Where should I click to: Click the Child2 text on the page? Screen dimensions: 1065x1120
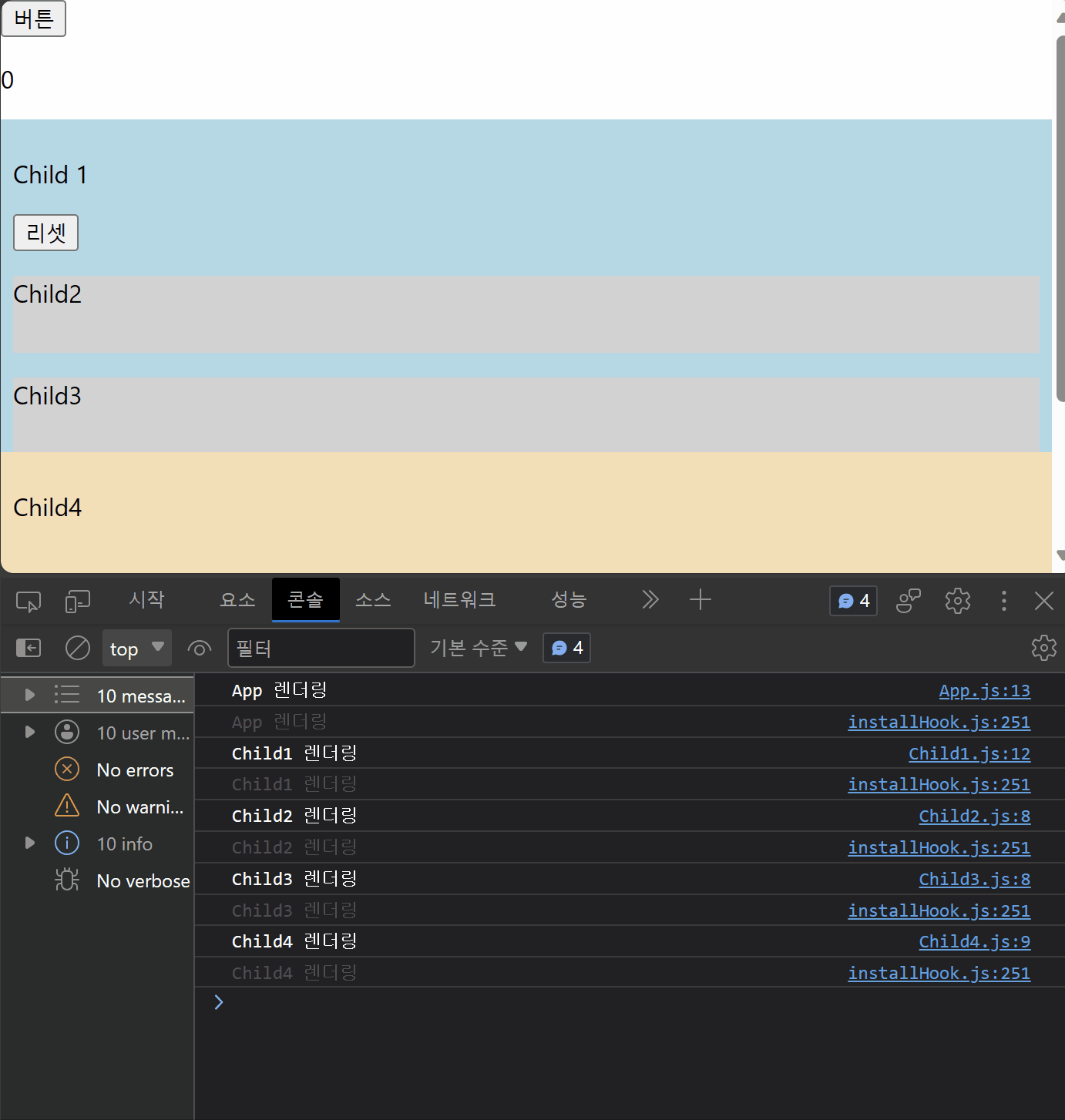pyautogui.click(x=47, y=294)
